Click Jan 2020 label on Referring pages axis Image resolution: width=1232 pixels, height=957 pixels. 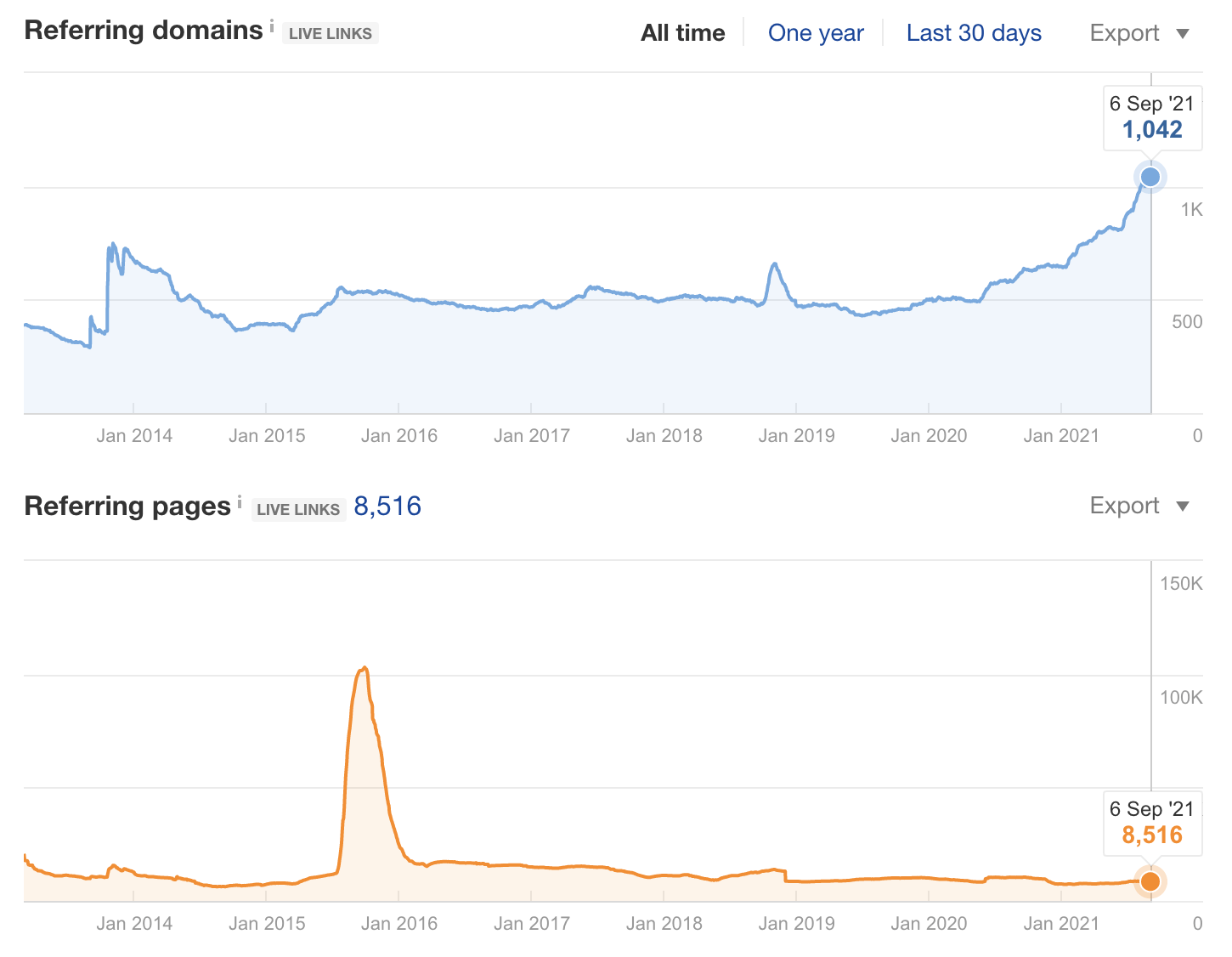click(x=929, y=924)
